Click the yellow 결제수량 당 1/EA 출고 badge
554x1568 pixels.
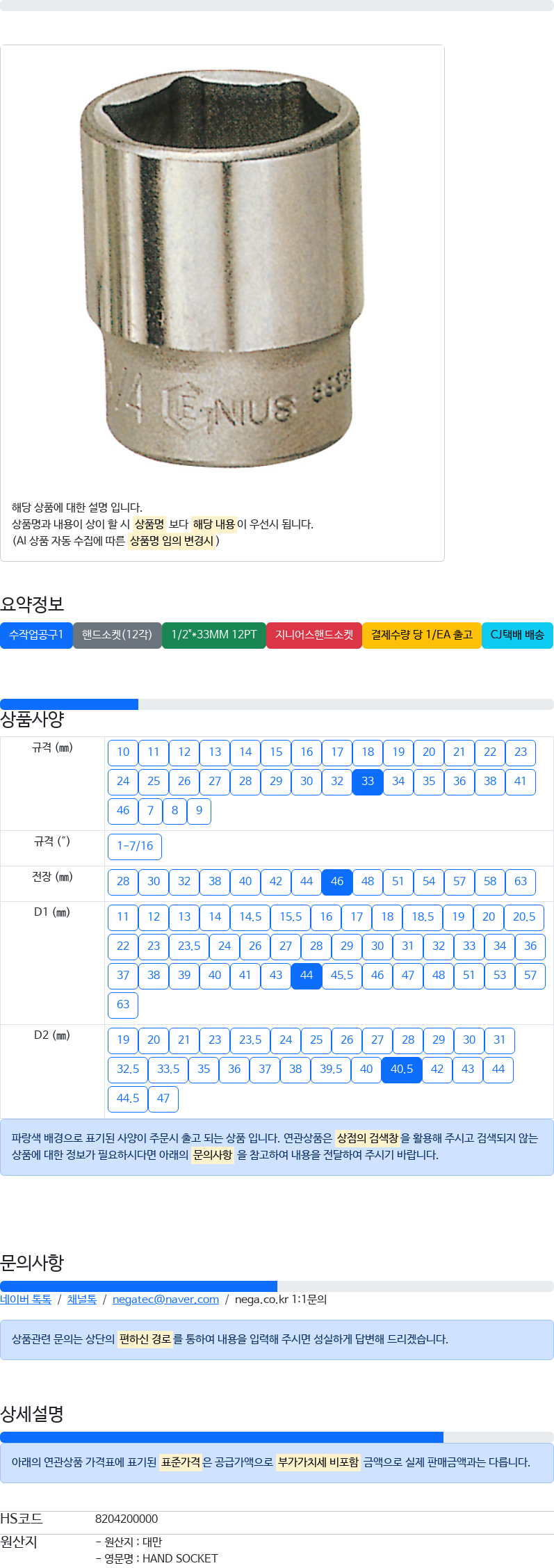[x=422, y=635]
